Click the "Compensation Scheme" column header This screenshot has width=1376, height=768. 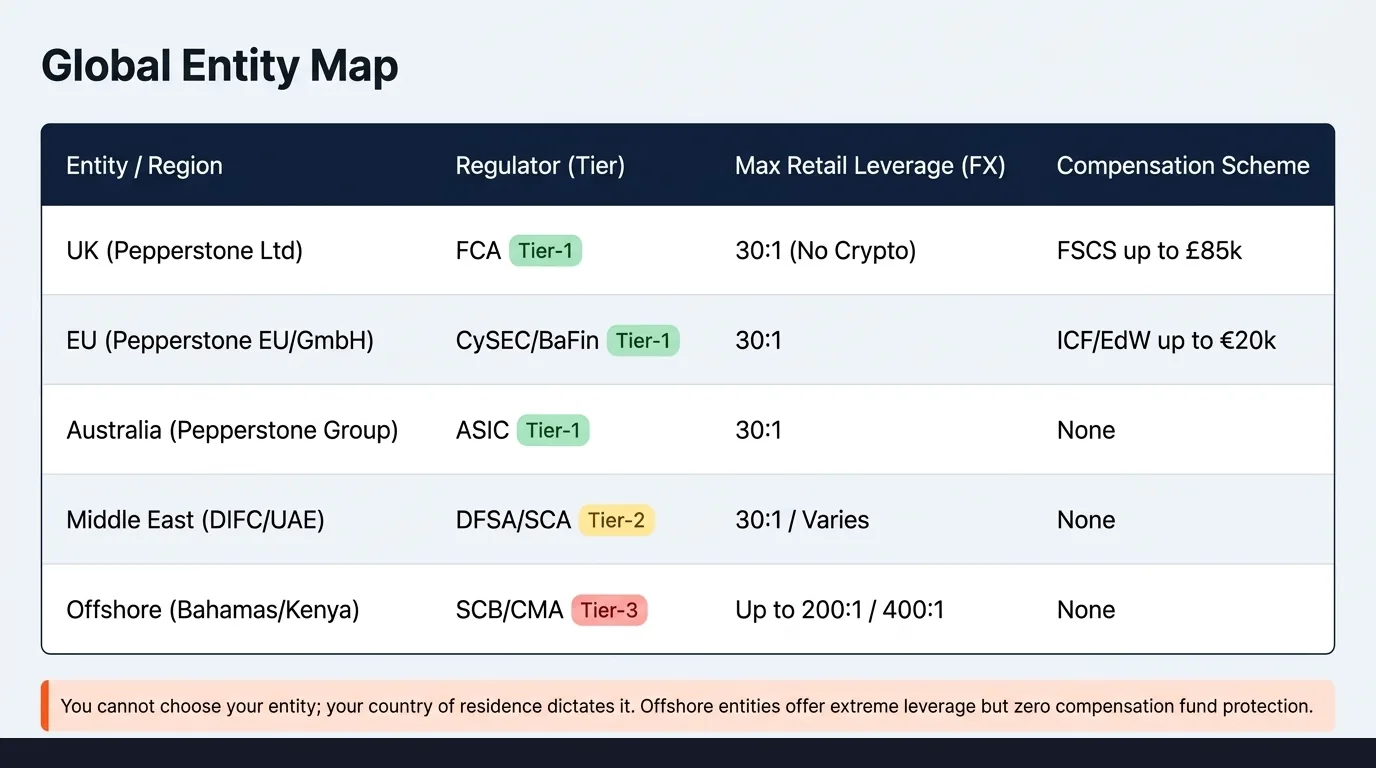(1183, 166)
